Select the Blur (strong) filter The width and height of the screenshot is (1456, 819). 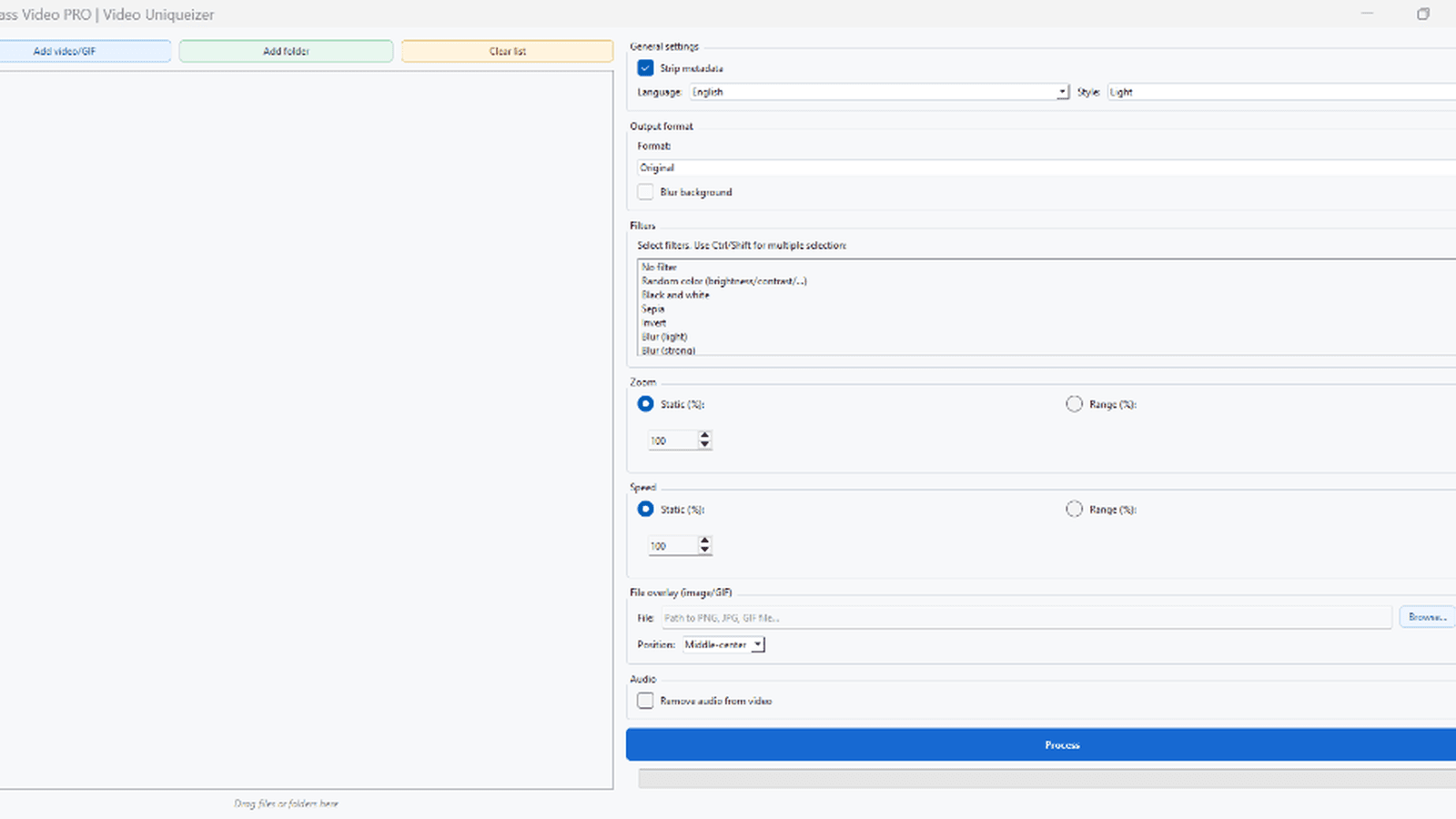[x=1046, y=349]
